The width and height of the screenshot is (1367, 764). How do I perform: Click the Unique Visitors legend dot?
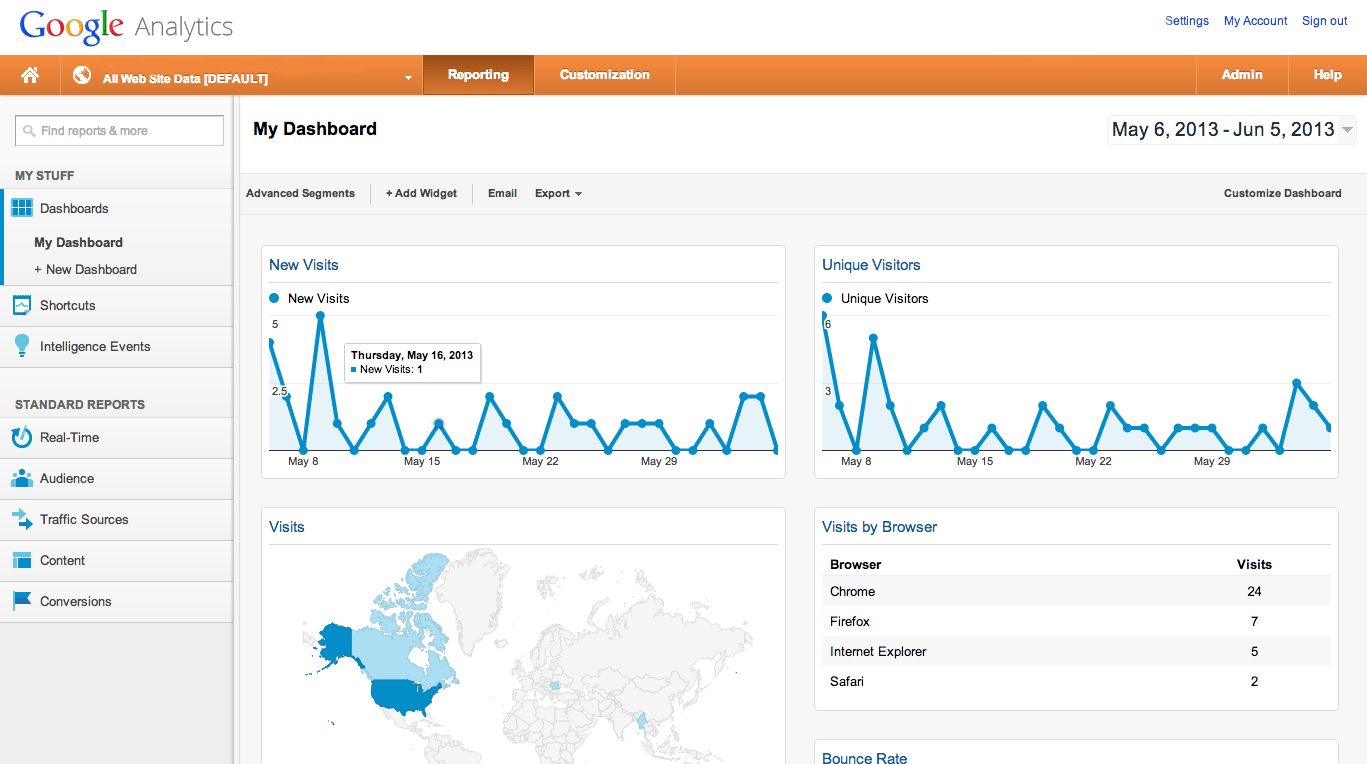(827, 298)
